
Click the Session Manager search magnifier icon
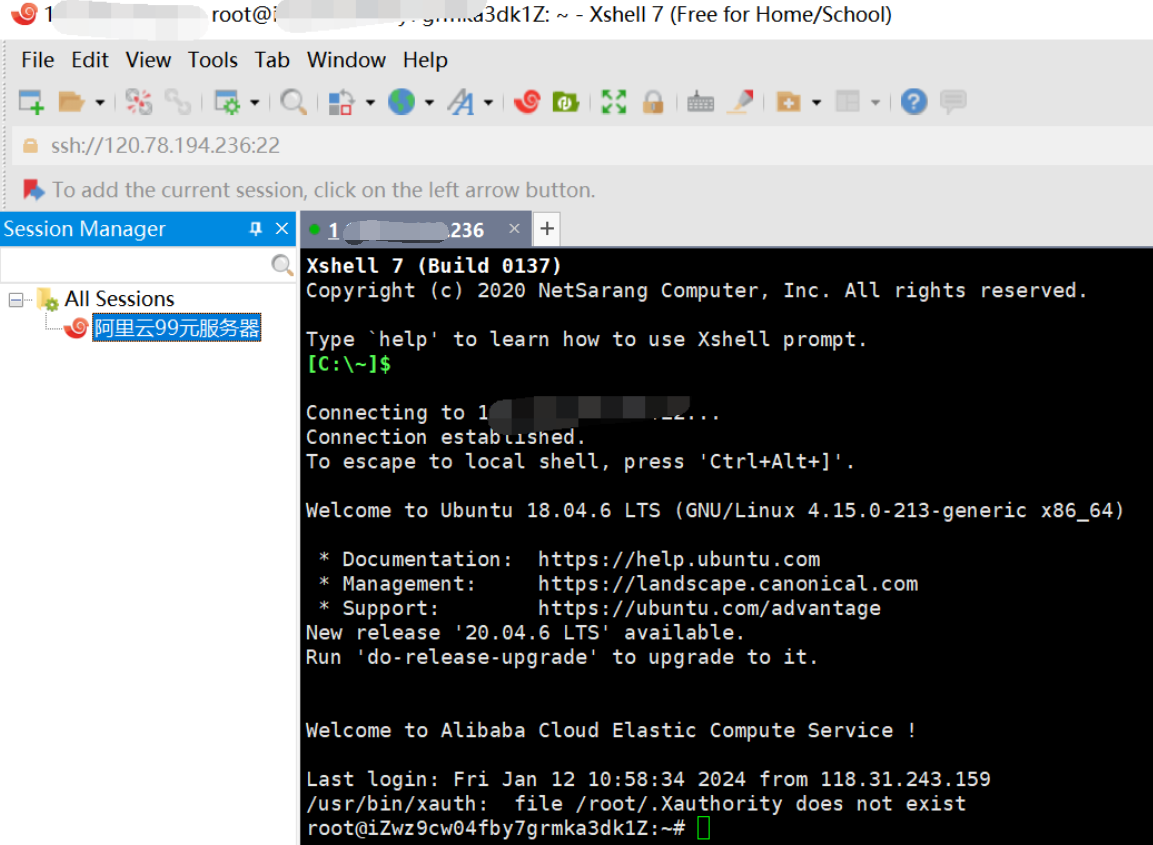pyautogui.click(x=282, y=265)
